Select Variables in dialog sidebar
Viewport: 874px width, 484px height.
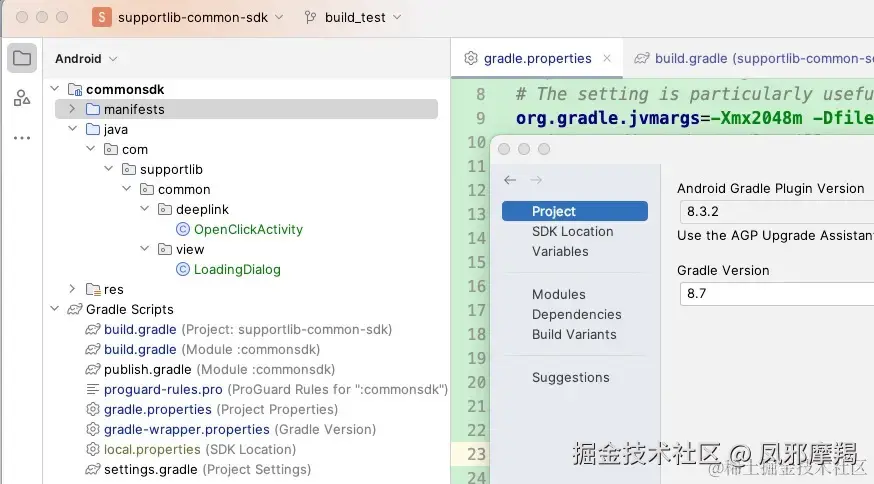560,251
